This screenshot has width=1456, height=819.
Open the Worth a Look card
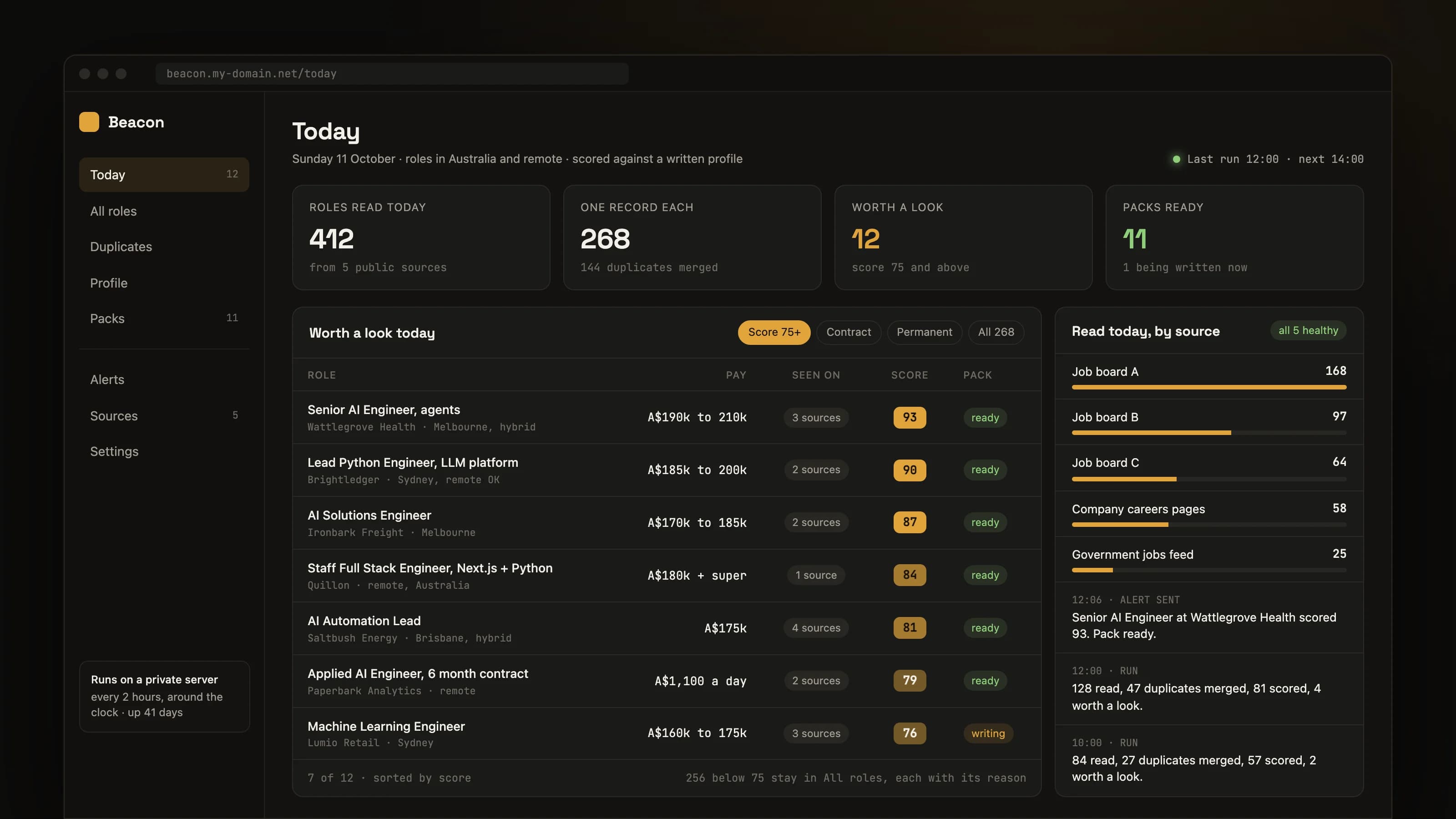(963, 238)
